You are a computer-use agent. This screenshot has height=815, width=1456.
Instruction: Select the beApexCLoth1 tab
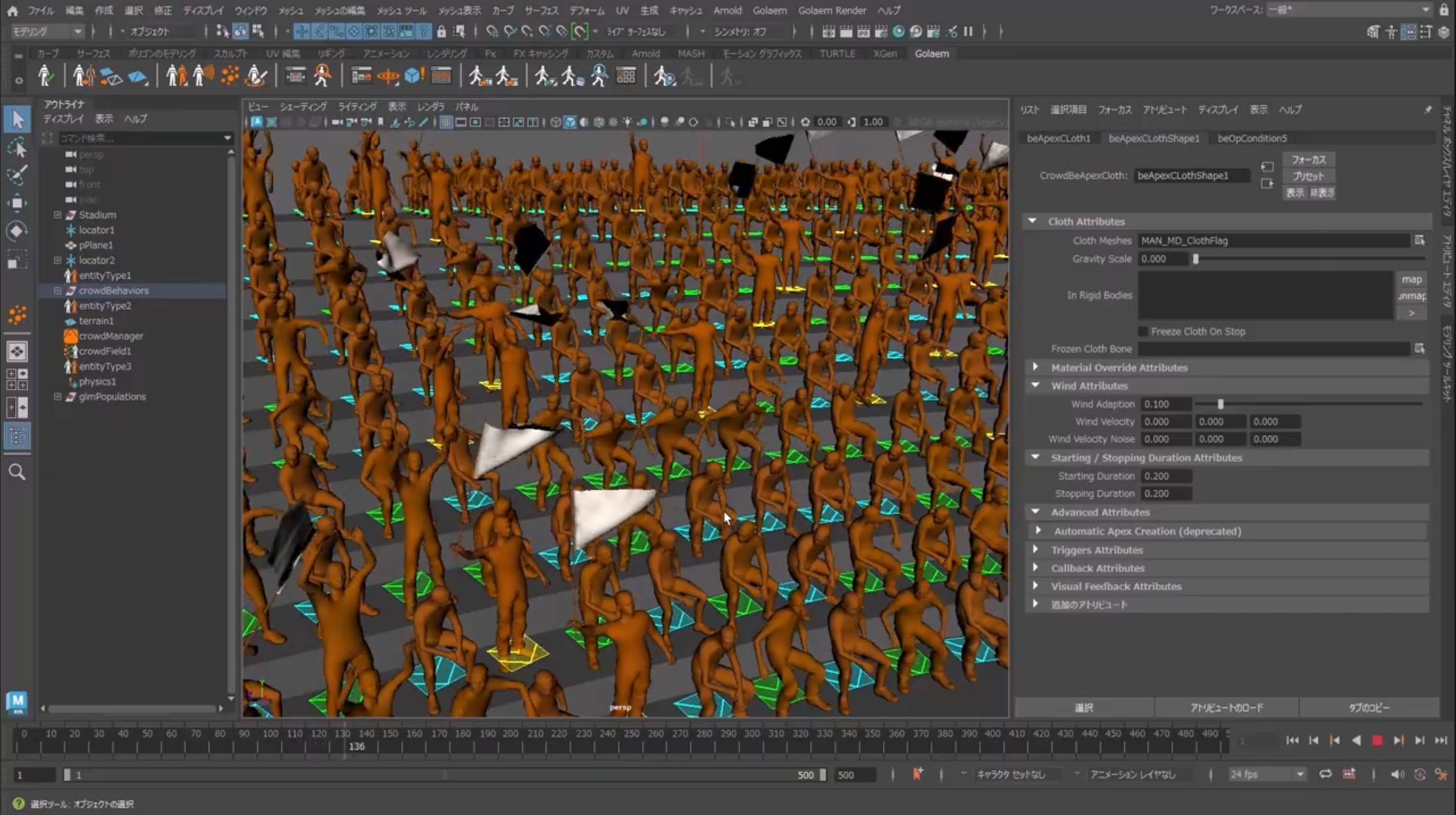[1058, 138]
